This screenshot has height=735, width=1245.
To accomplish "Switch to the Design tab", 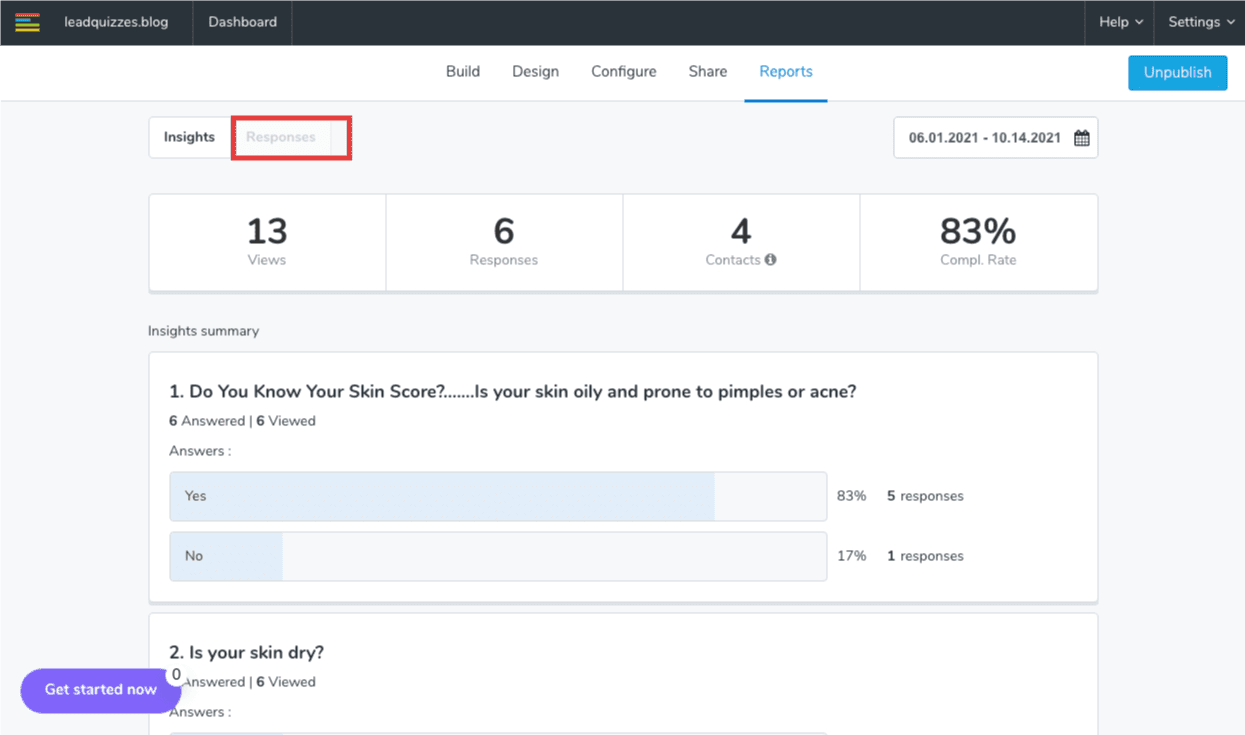I will 535,72.
